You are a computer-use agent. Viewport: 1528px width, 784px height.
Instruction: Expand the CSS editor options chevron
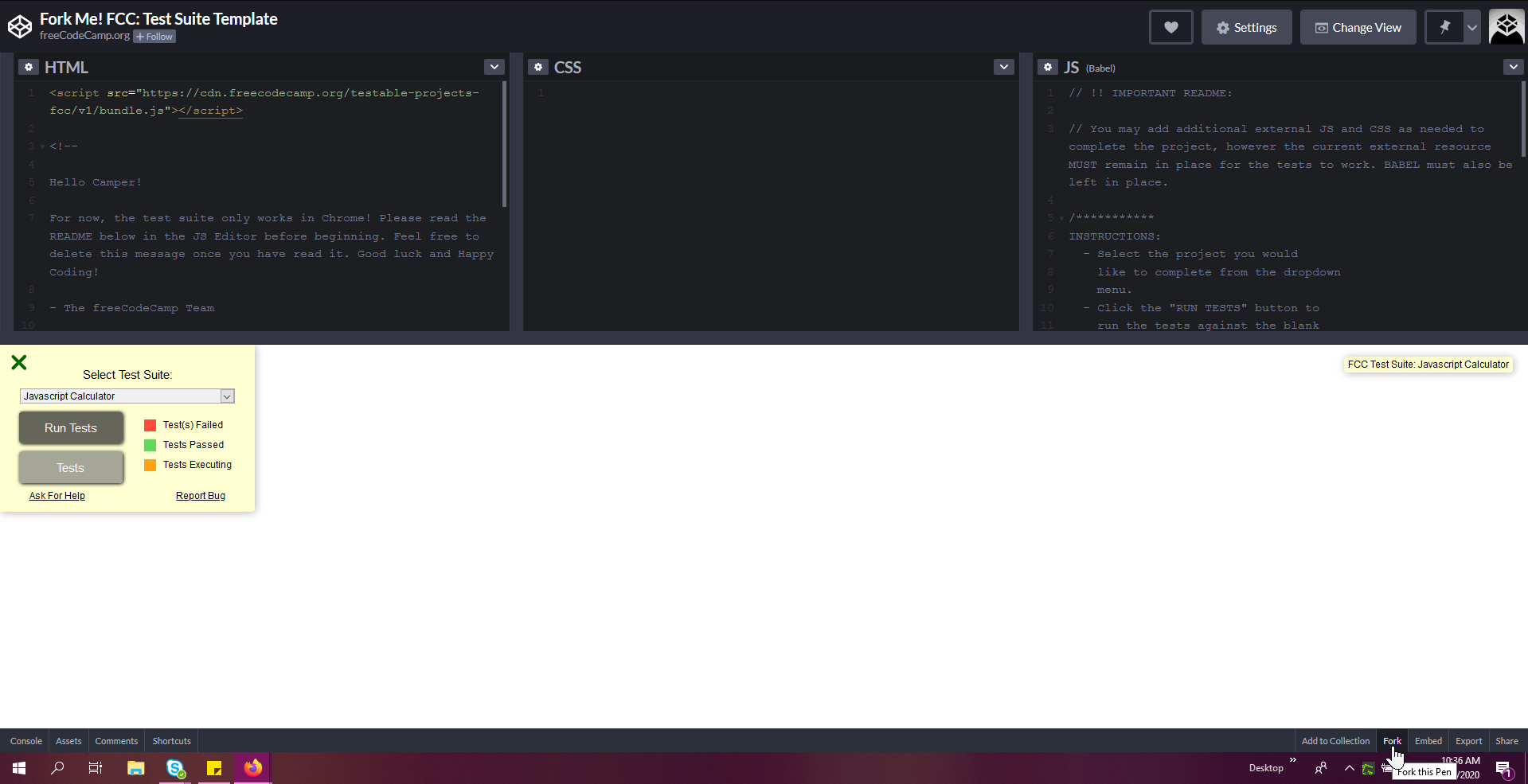pos(1004,67)
